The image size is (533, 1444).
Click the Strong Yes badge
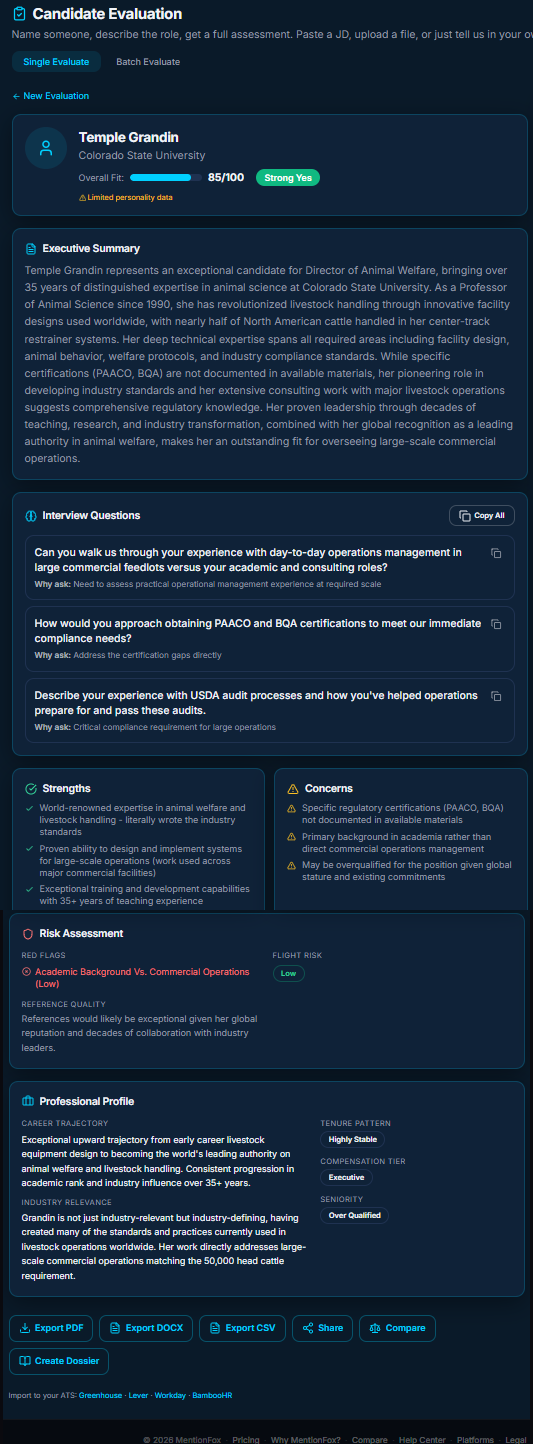pyautogui.click(x=288, y=178)
